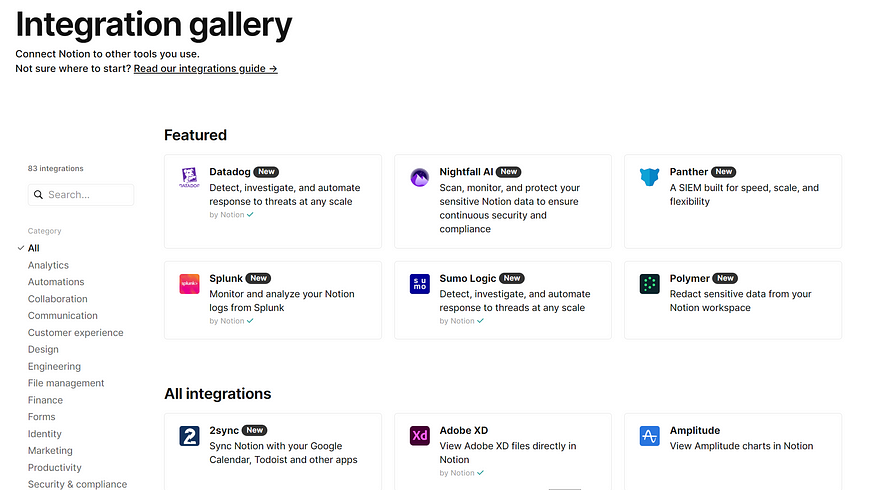
Task: Open the Datadog integration title
Action: (229, 172)
